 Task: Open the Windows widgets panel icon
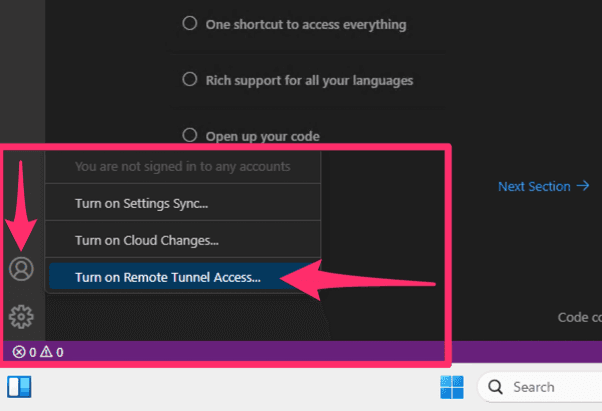pyautogui.click(x=21, y=387)
